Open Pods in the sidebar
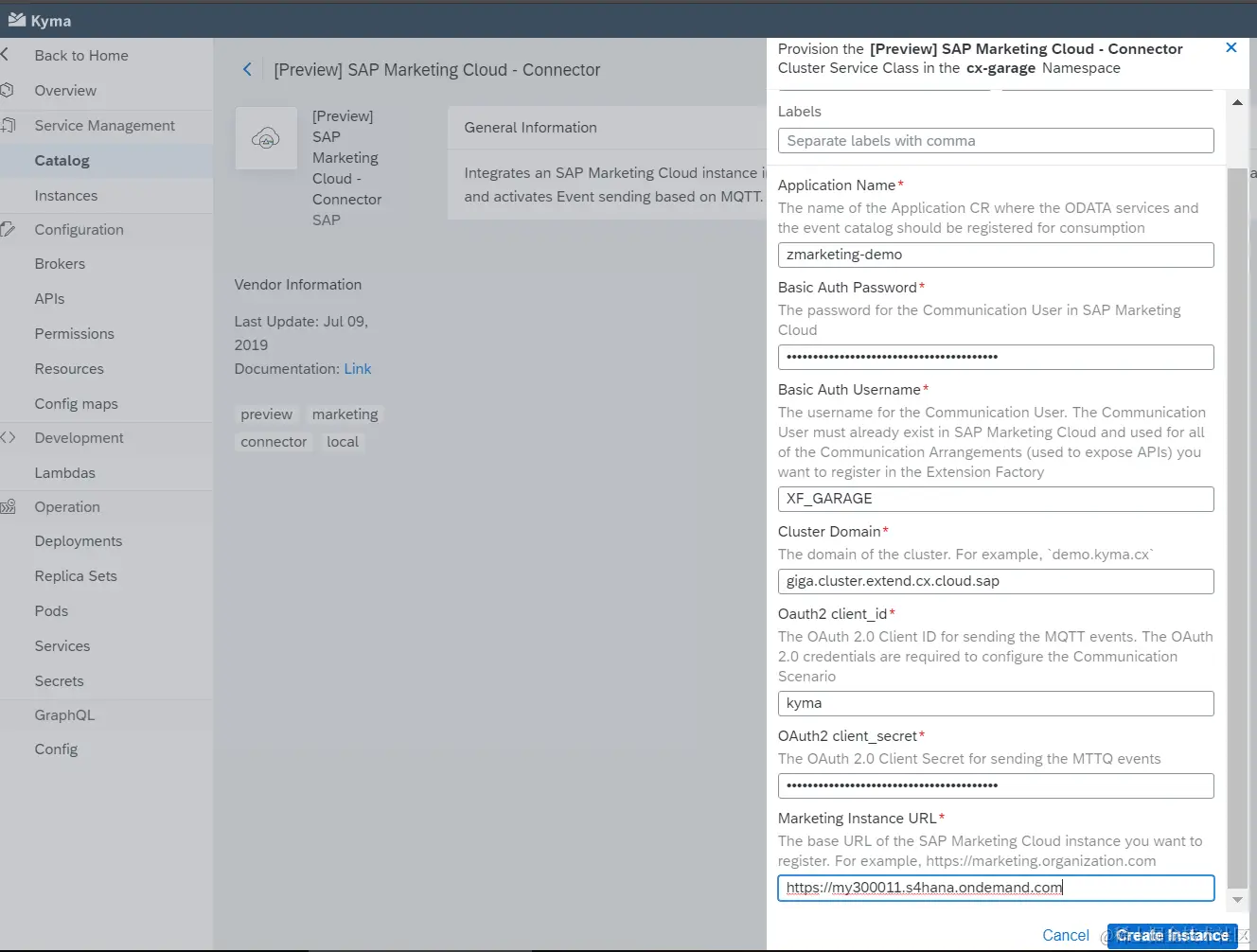This screenshot has height=952, width=1257. point(51,610)
